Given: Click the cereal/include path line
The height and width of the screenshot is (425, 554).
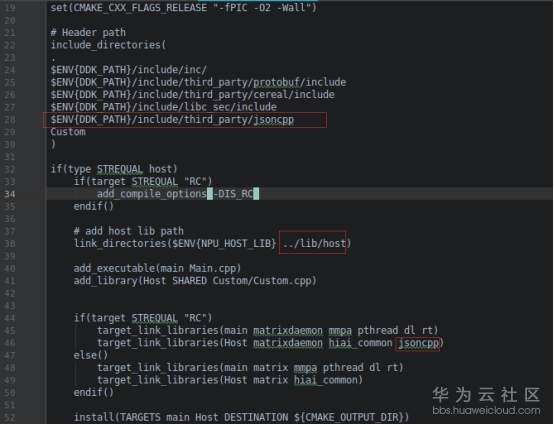Looking at the screenshot, I should pyautogui.click(x=193, y=95).
